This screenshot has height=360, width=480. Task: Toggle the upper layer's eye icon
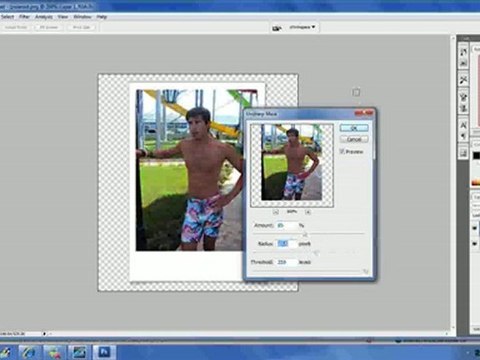[475, 228]
